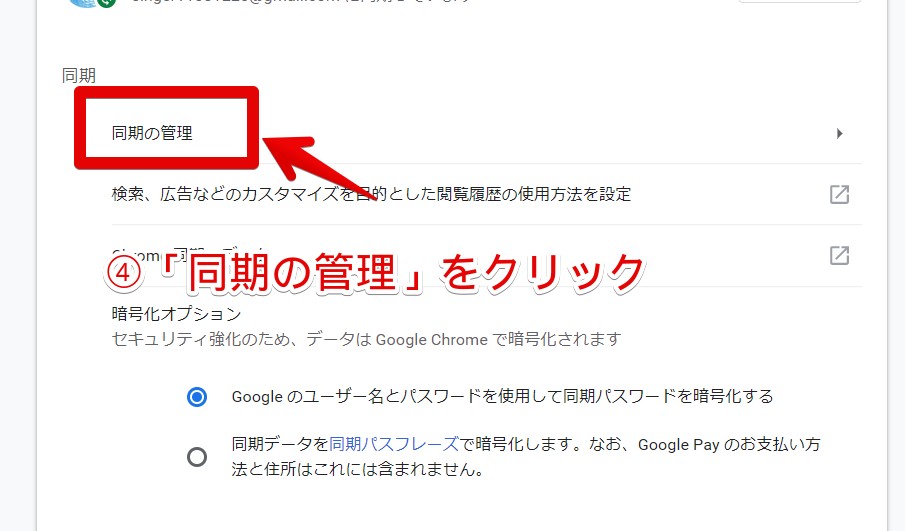Follow the 同期パスフレーズ hyperlink
905x531 pixels.
[394, 444]
